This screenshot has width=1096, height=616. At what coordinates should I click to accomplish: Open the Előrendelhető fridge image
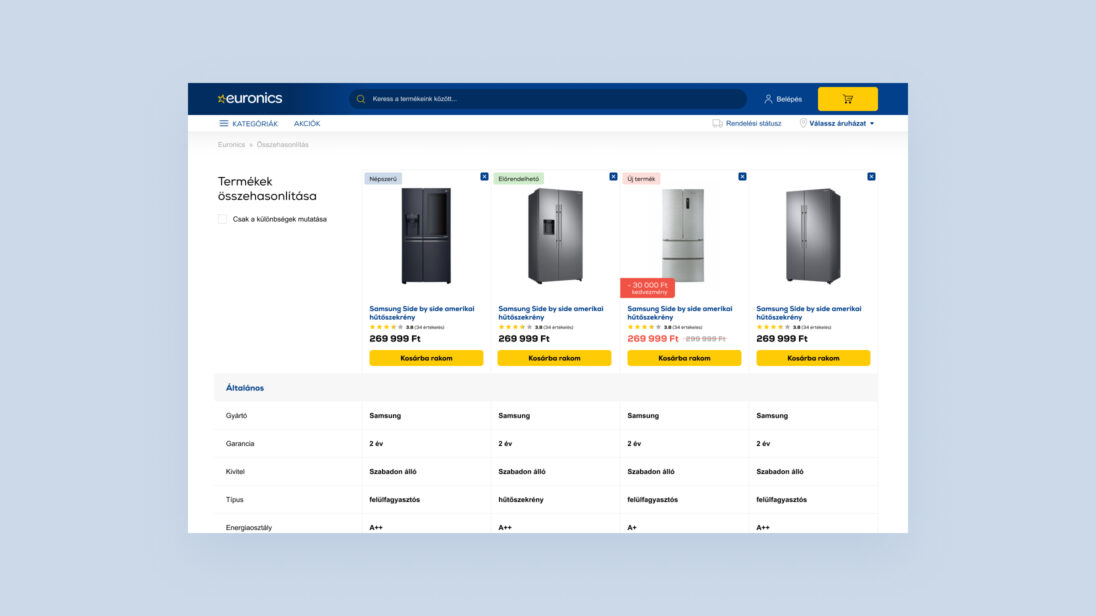(x=555, y=236)
